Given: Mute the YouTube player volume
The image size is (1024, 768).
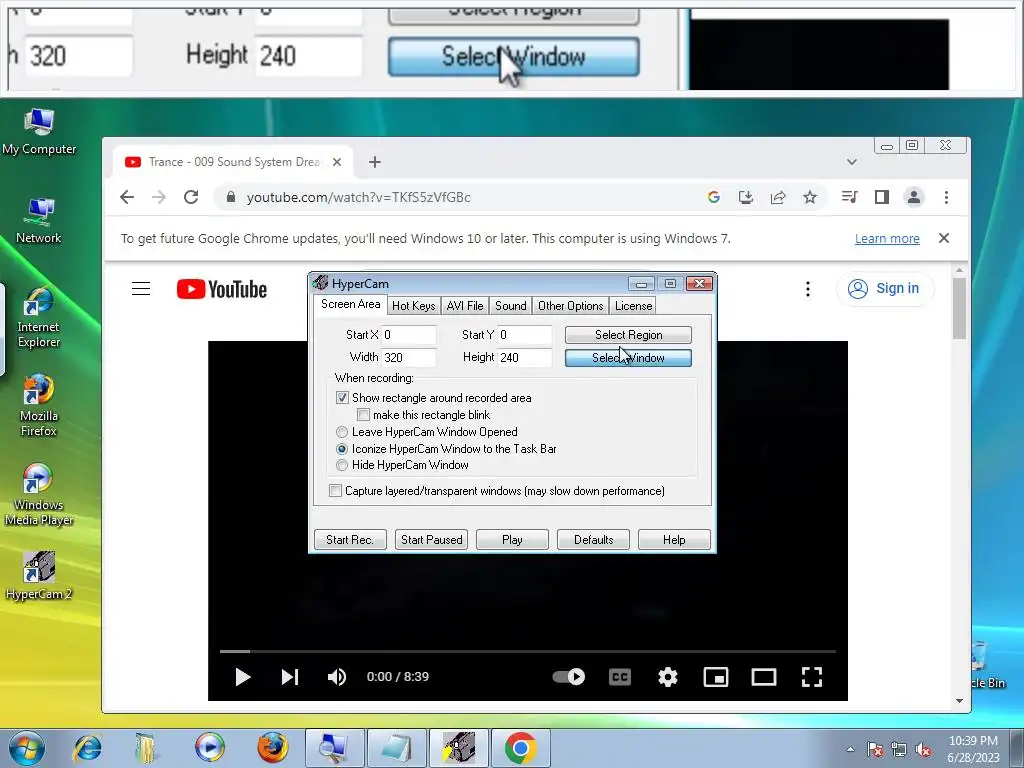Looking at the screenshot, I should coord(337,677).
